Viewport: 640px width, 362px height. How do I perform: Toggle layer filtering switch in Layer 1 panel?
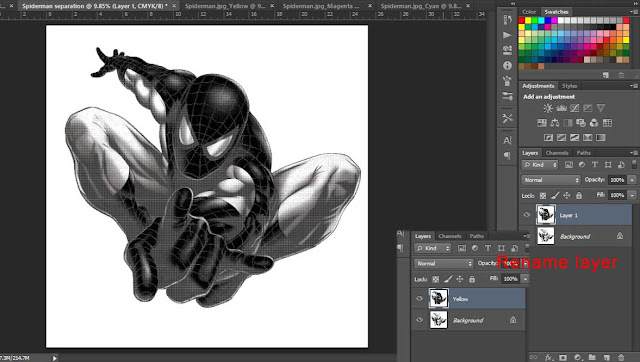click(634, 164)
